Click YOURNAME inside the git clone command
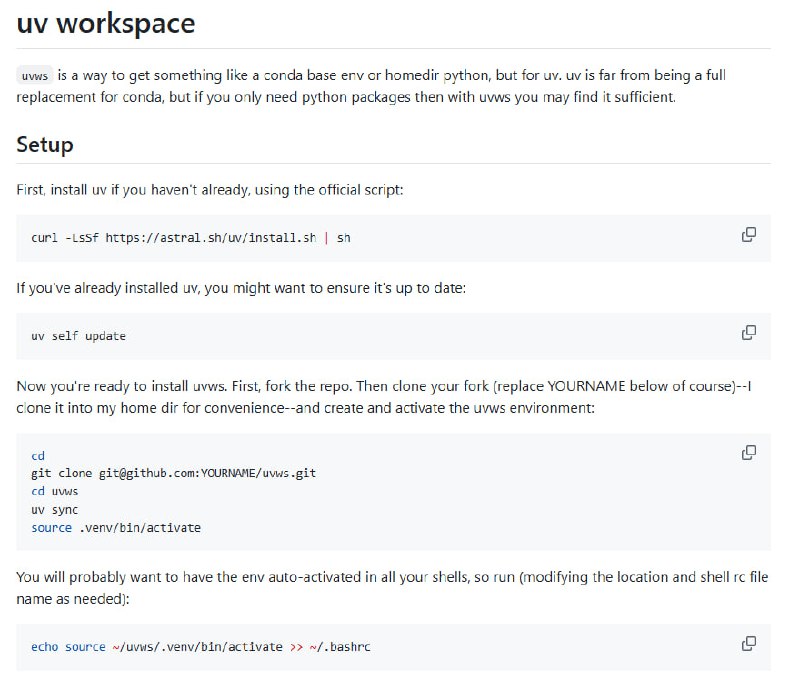 (231, 473)
